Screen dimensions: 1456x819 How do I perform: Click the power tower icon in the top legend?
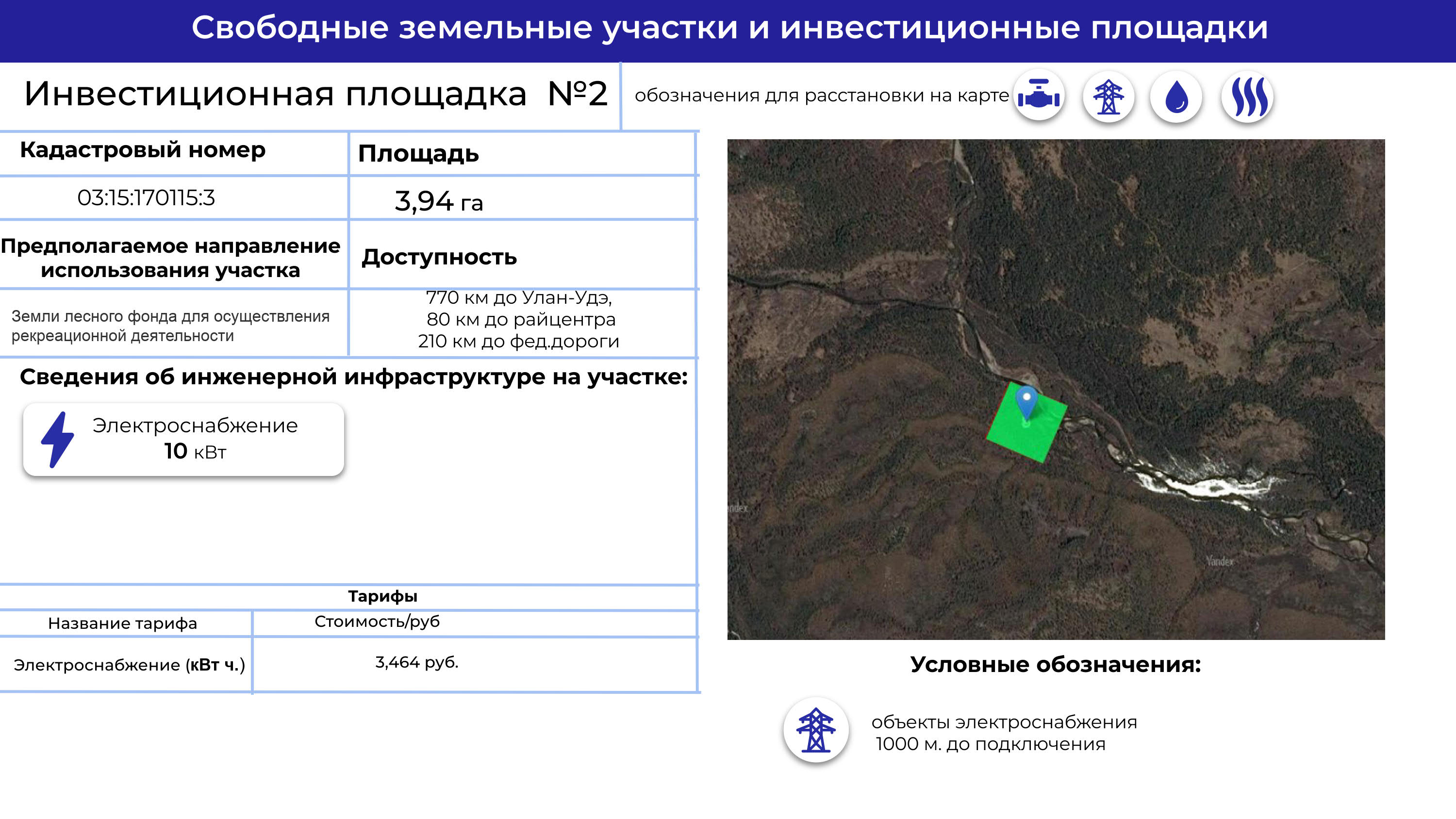pos(1109,97)
